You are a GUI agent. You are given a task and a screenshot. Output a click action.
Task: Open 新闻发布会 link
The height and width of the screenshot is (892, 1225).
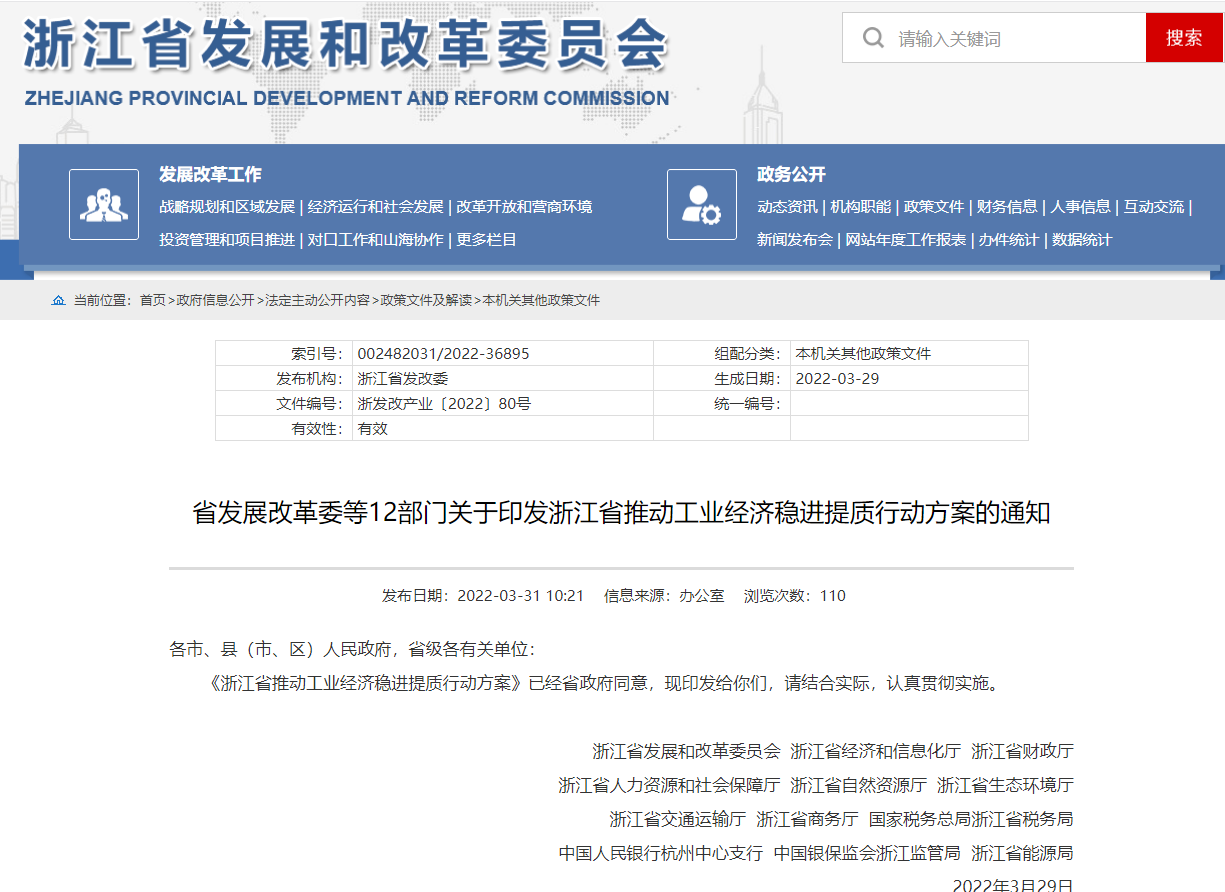795,240
